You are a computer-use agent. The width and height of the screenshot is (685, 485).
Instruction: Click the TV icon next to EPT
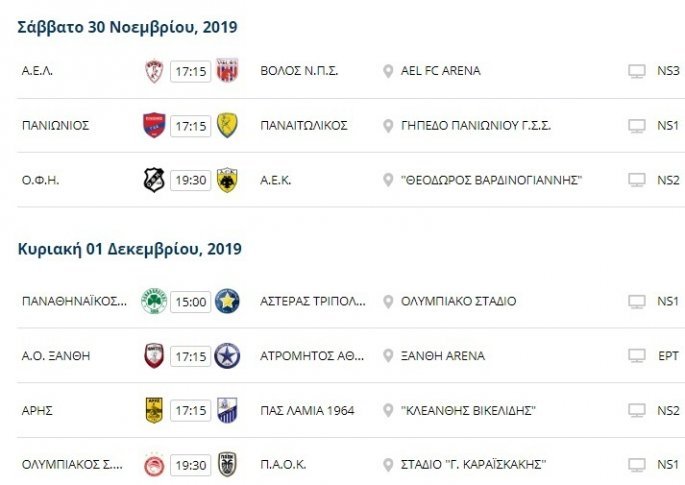tap(636, 356)
